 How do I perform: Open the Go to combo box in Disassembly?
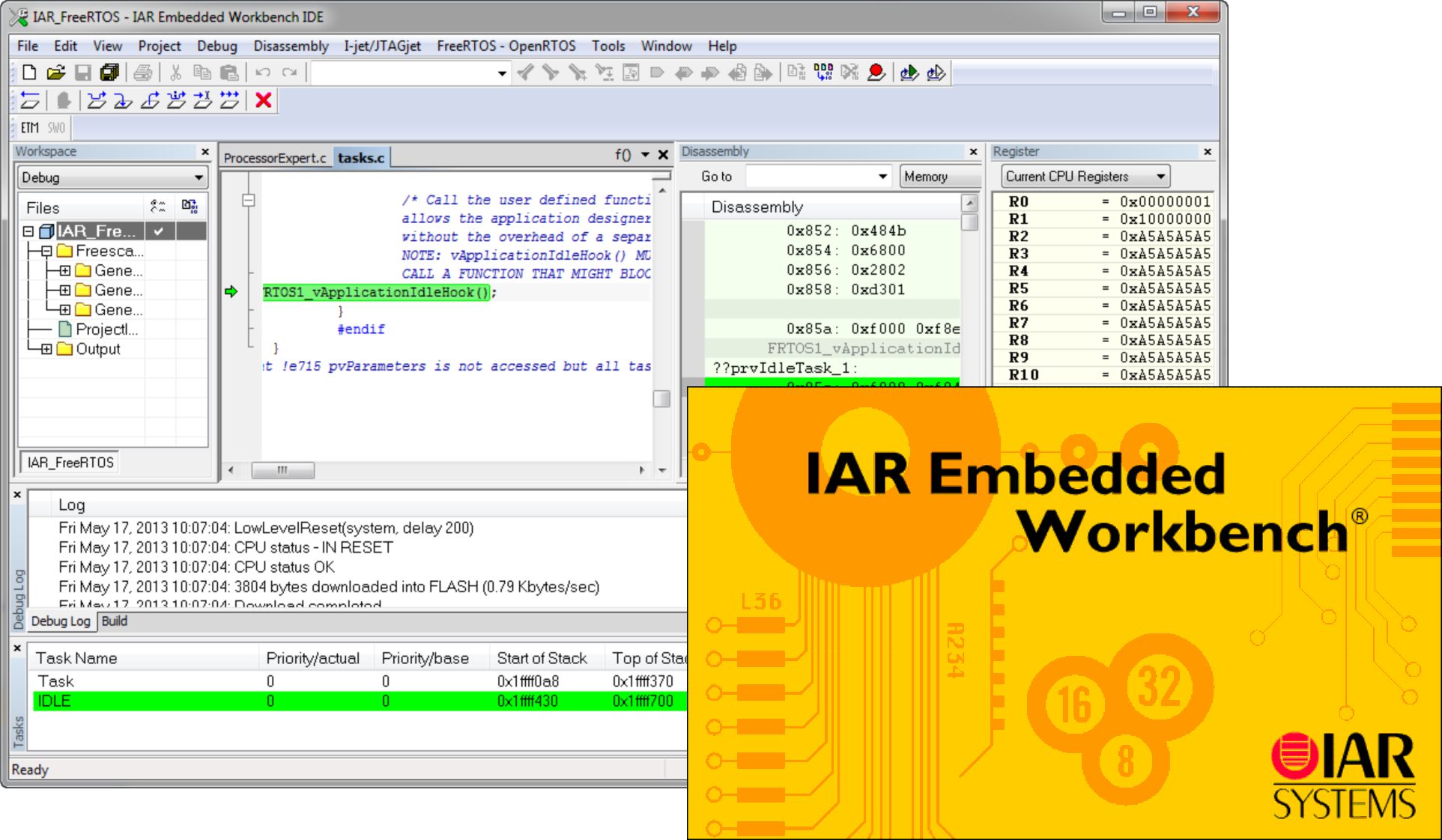click(817, 177)
